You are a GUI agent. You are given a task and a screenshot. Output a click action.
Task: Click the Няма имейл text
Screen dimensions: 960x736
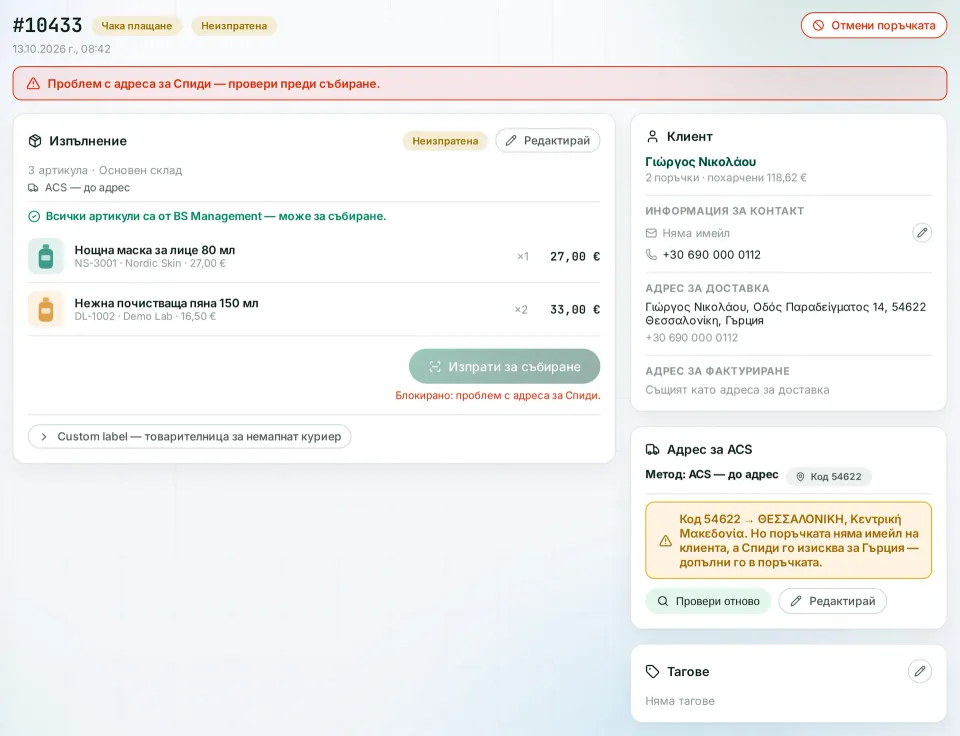tap(696, 233)
